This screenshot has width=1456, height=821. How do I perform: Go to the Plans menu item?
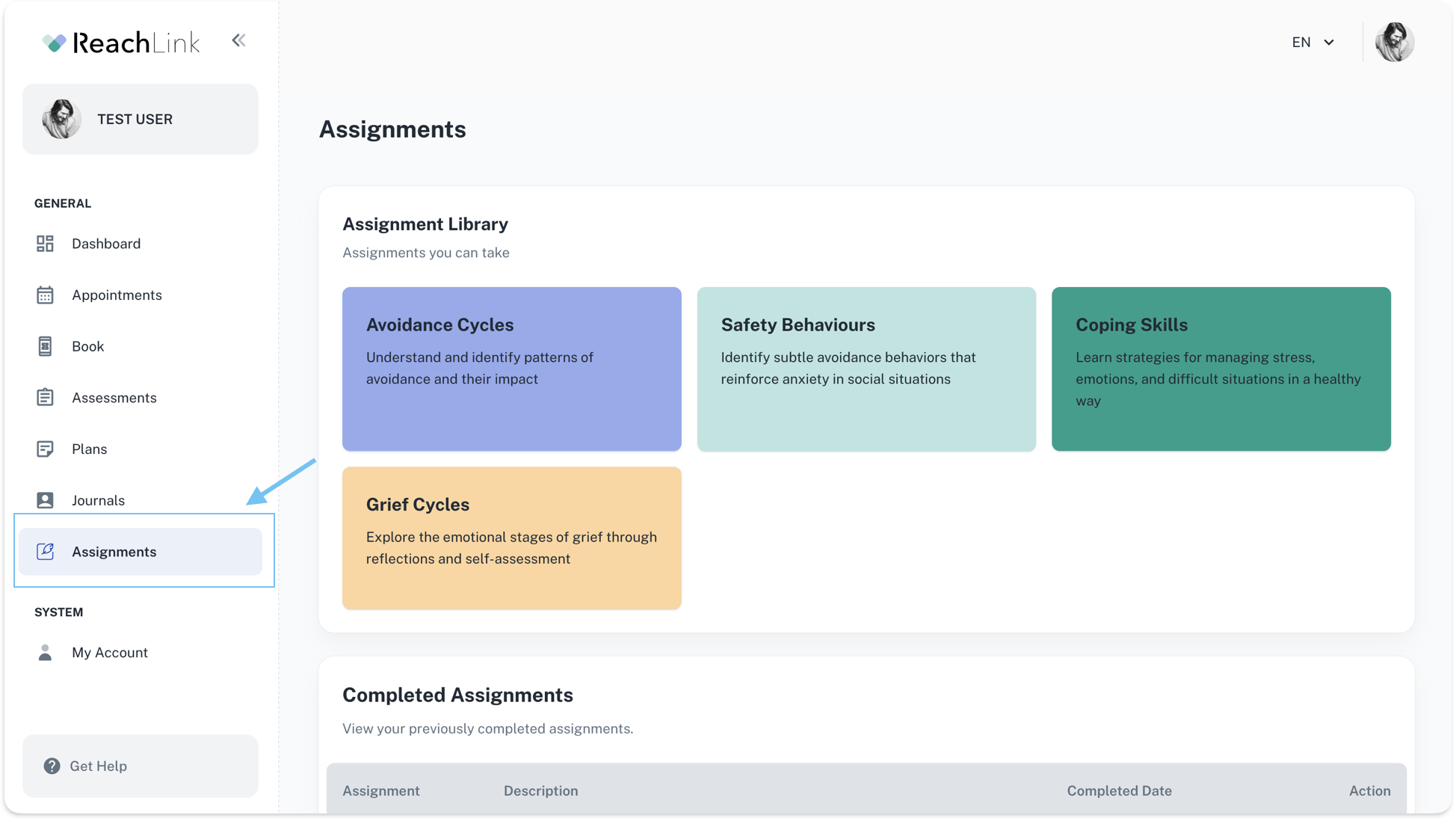click(x=90, y=449)
